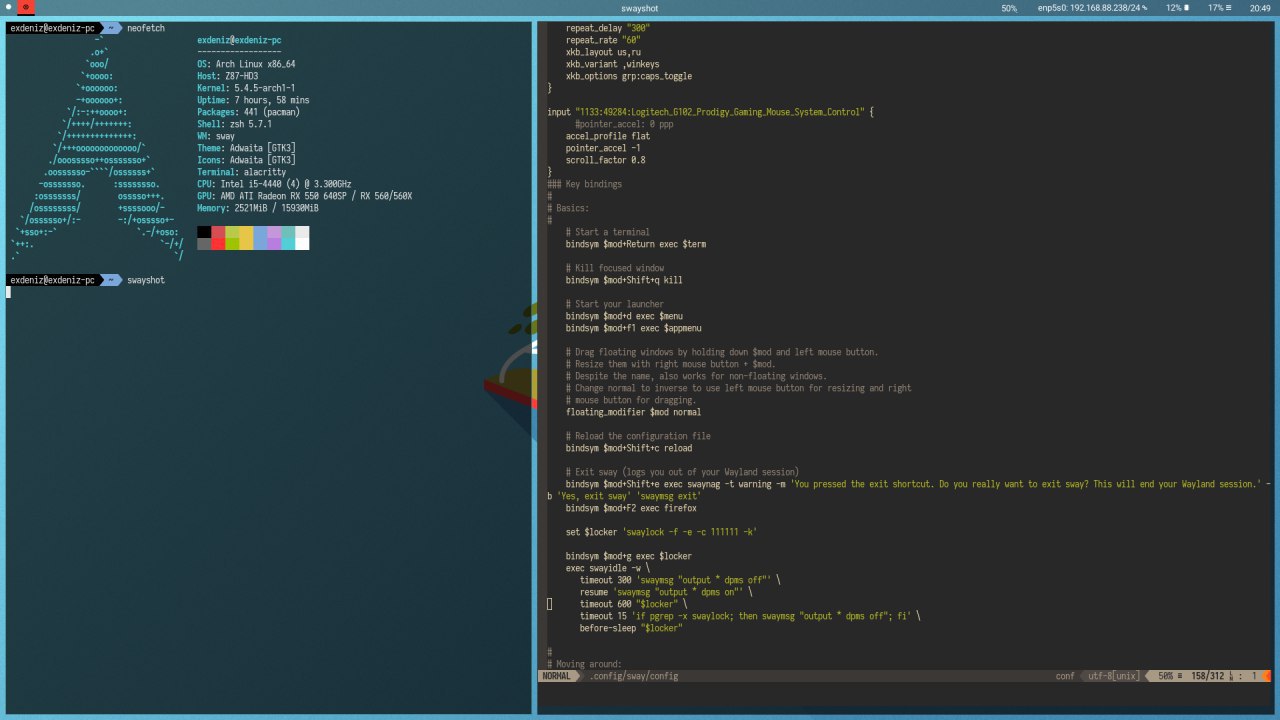1280x720 pixels.
Task: Click the 'scroll_factor 0.8' line
Action: tap(605, 160)
